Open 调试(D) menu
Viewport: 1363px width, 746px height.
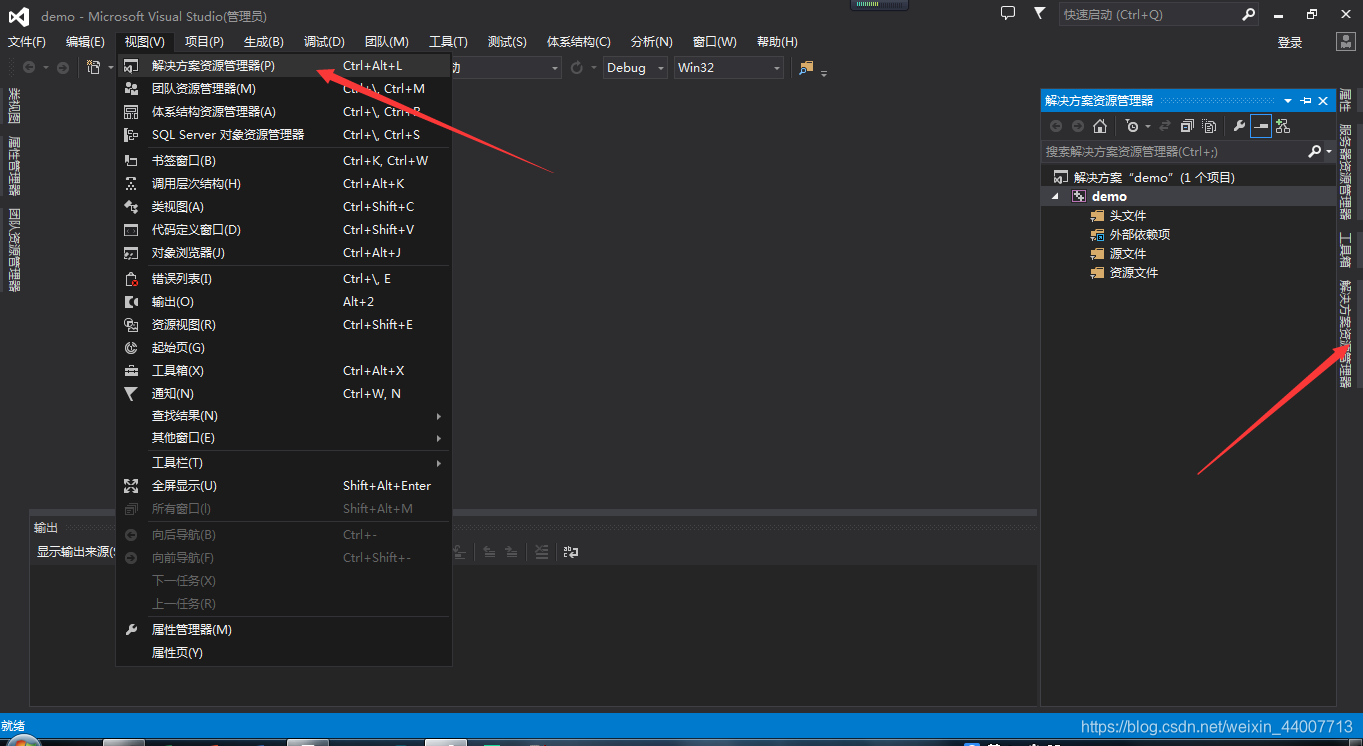(x=324, y=41)
